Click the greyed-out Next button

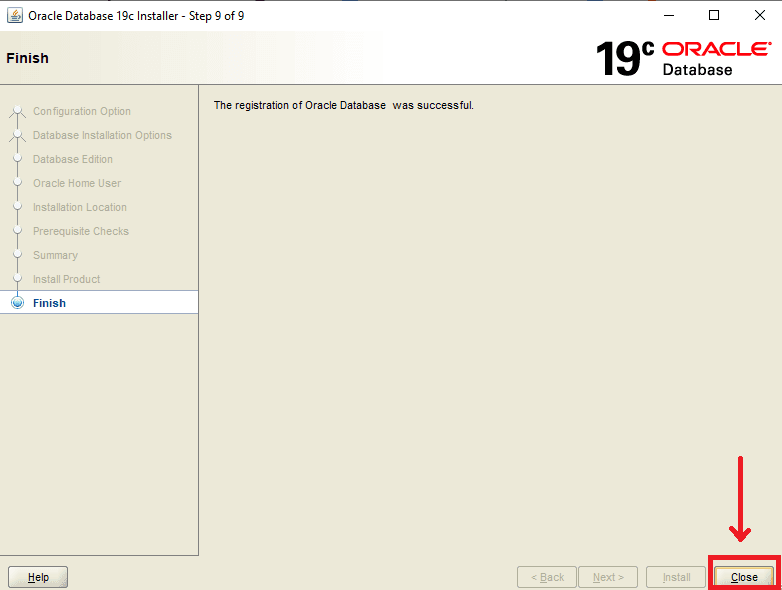[608, 577]
